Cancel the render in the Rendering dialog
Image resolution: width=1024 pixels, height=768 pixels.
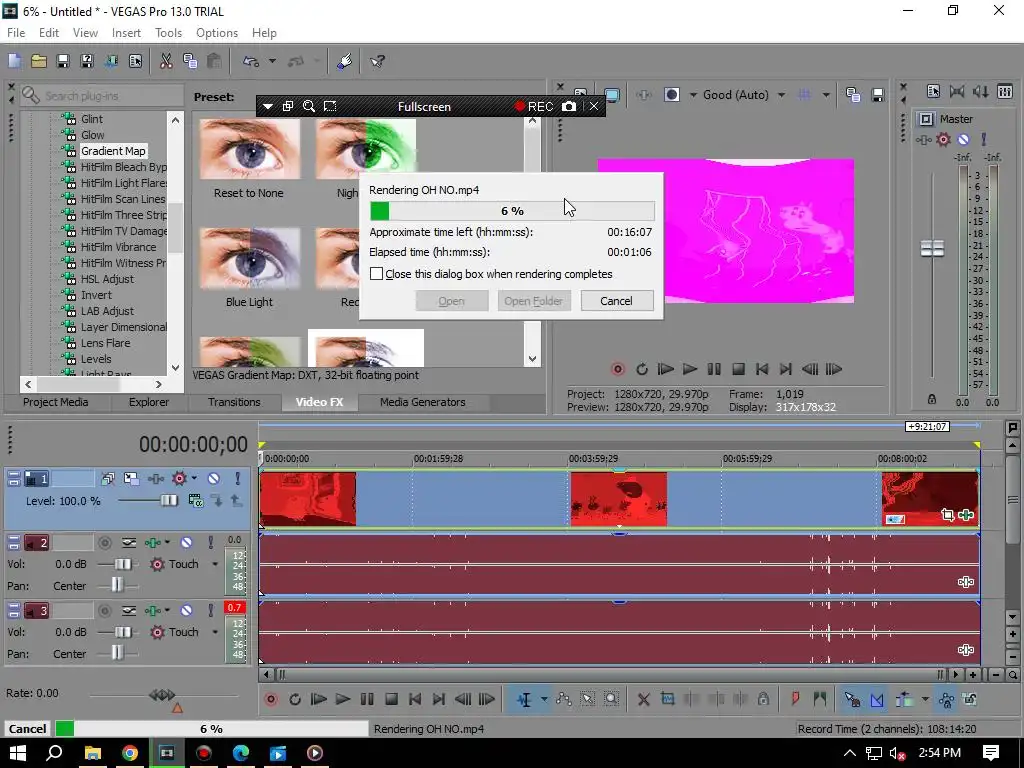tap(616, 301)
